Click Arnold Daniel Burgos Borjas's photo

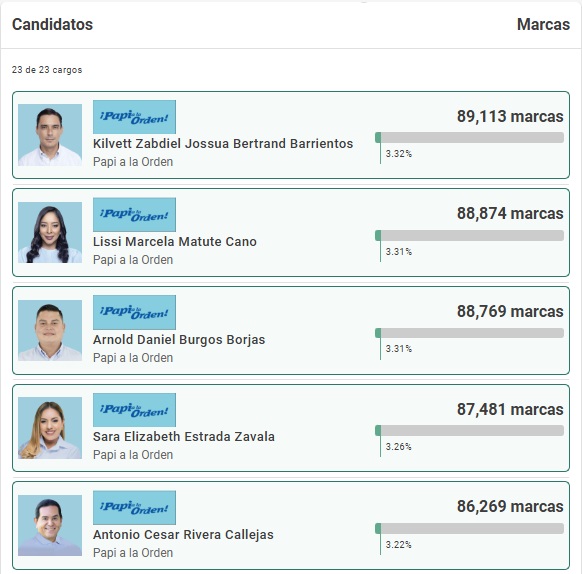coord(50,330)
